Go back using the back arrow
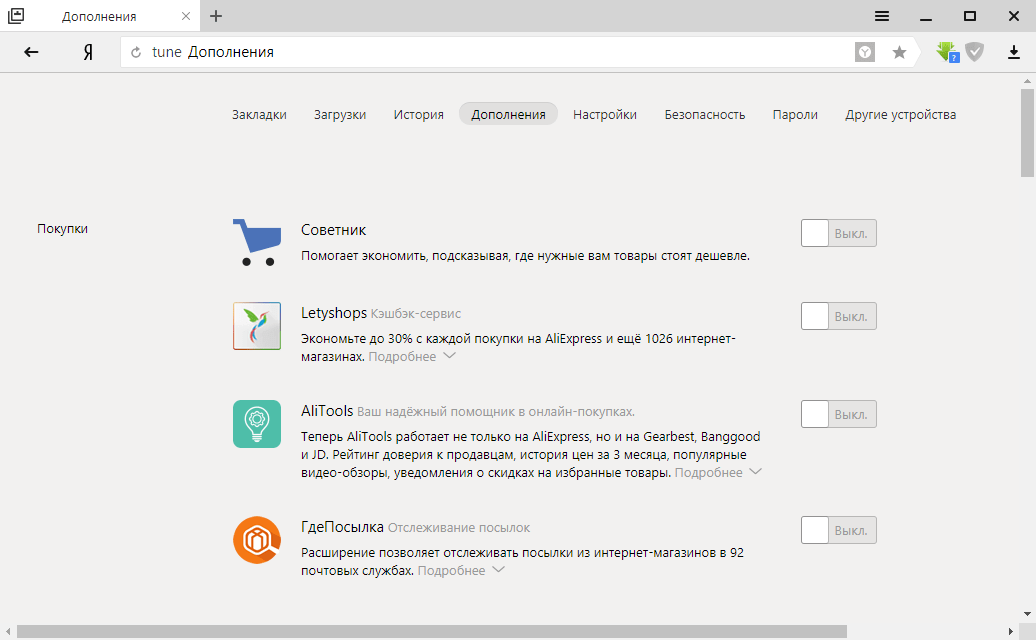Viewport: 1036px width, 640px height. (x=31, y=51)
